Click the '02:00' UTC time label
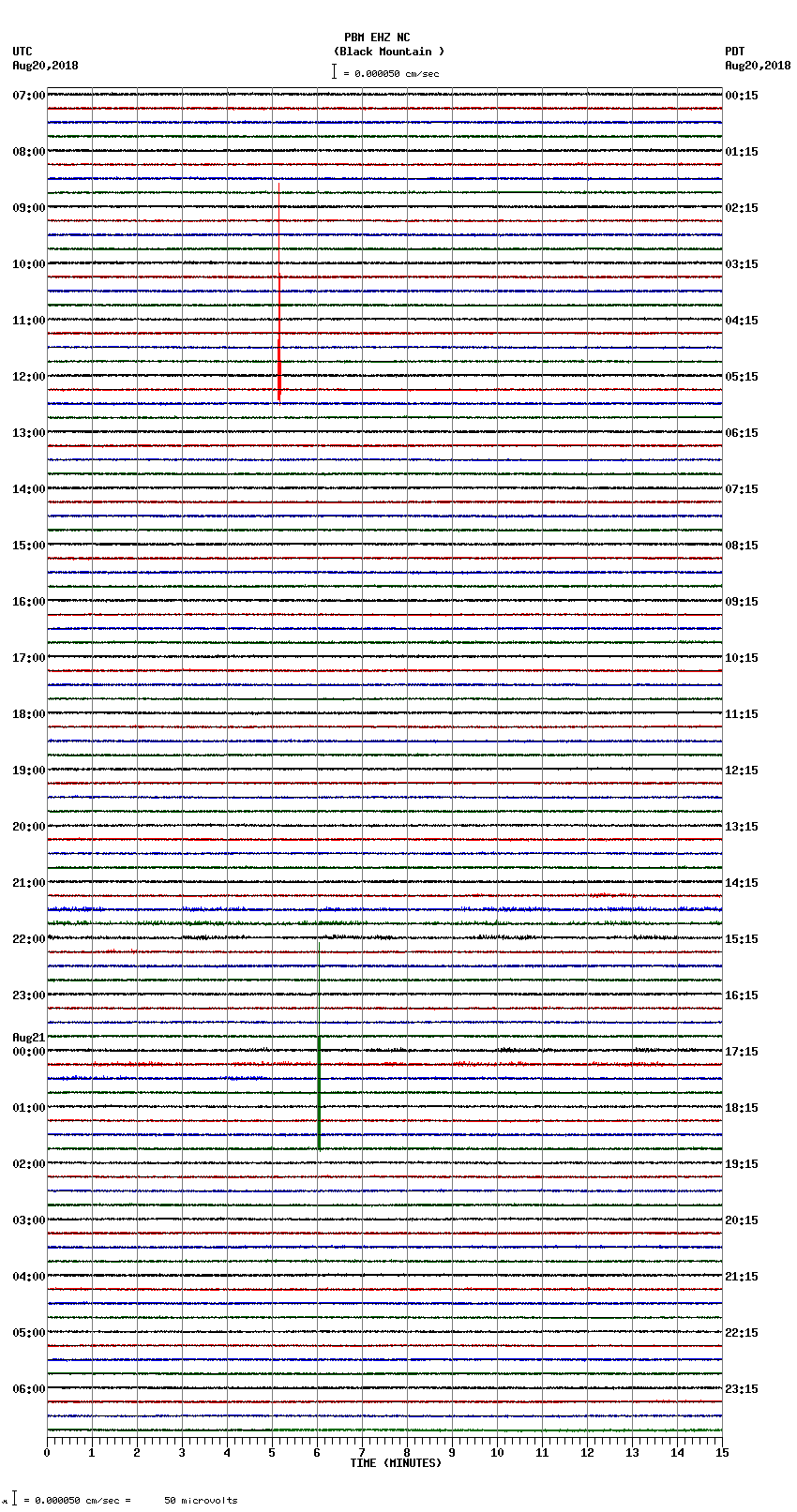797x1512 pixels. point(29,1164)
